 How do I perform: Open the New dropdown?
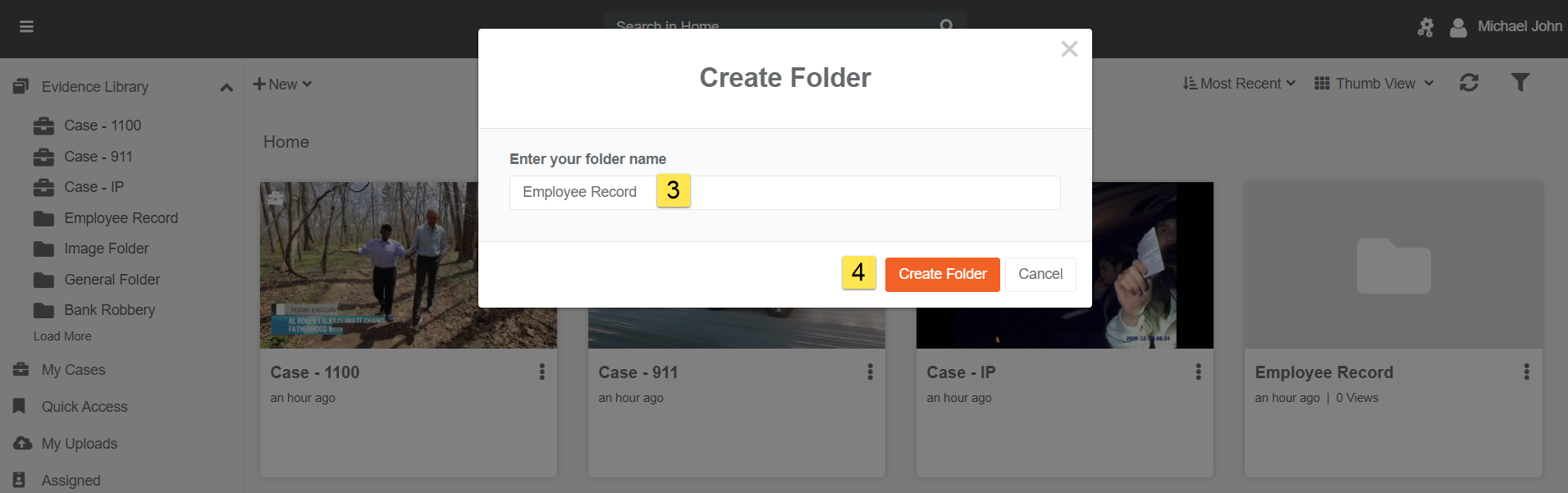tap(282, 84)
